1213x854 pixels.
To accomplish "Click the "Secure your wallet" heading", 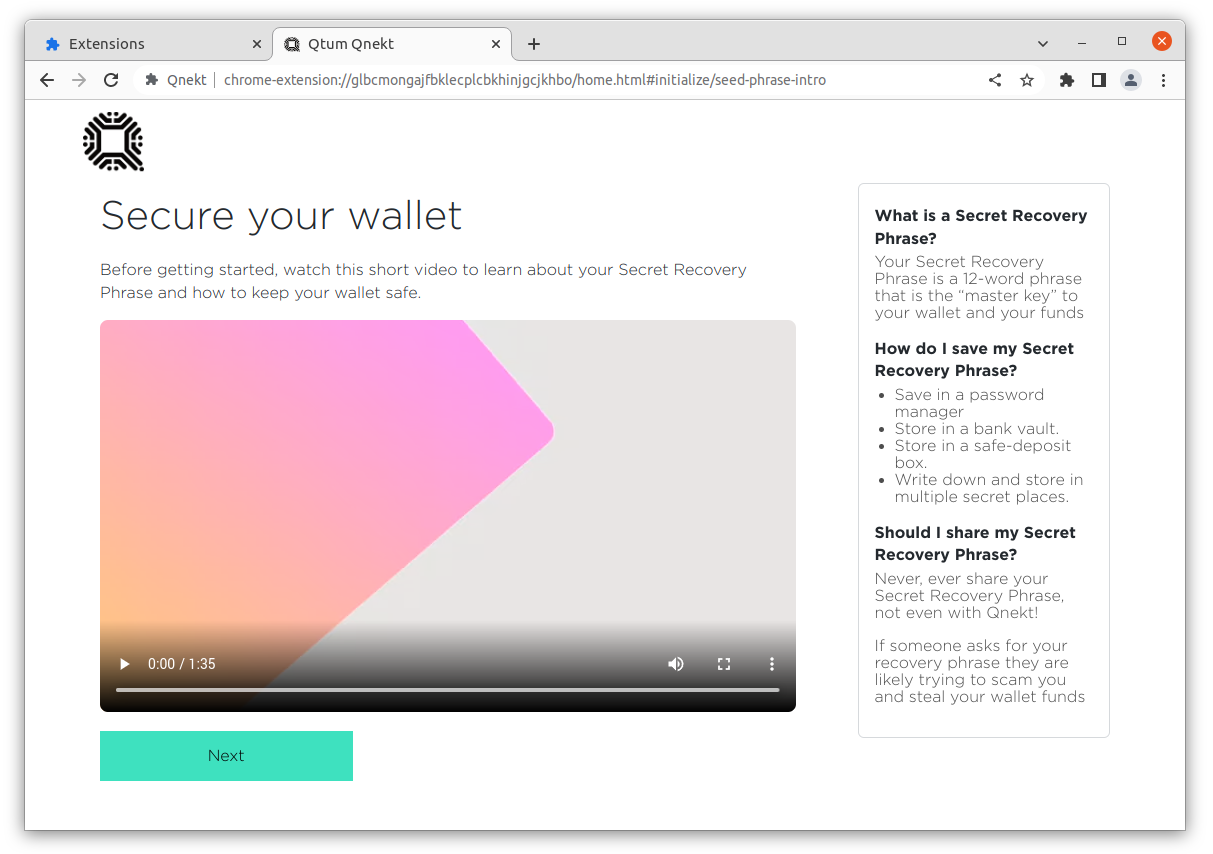I will click(281, 216).
